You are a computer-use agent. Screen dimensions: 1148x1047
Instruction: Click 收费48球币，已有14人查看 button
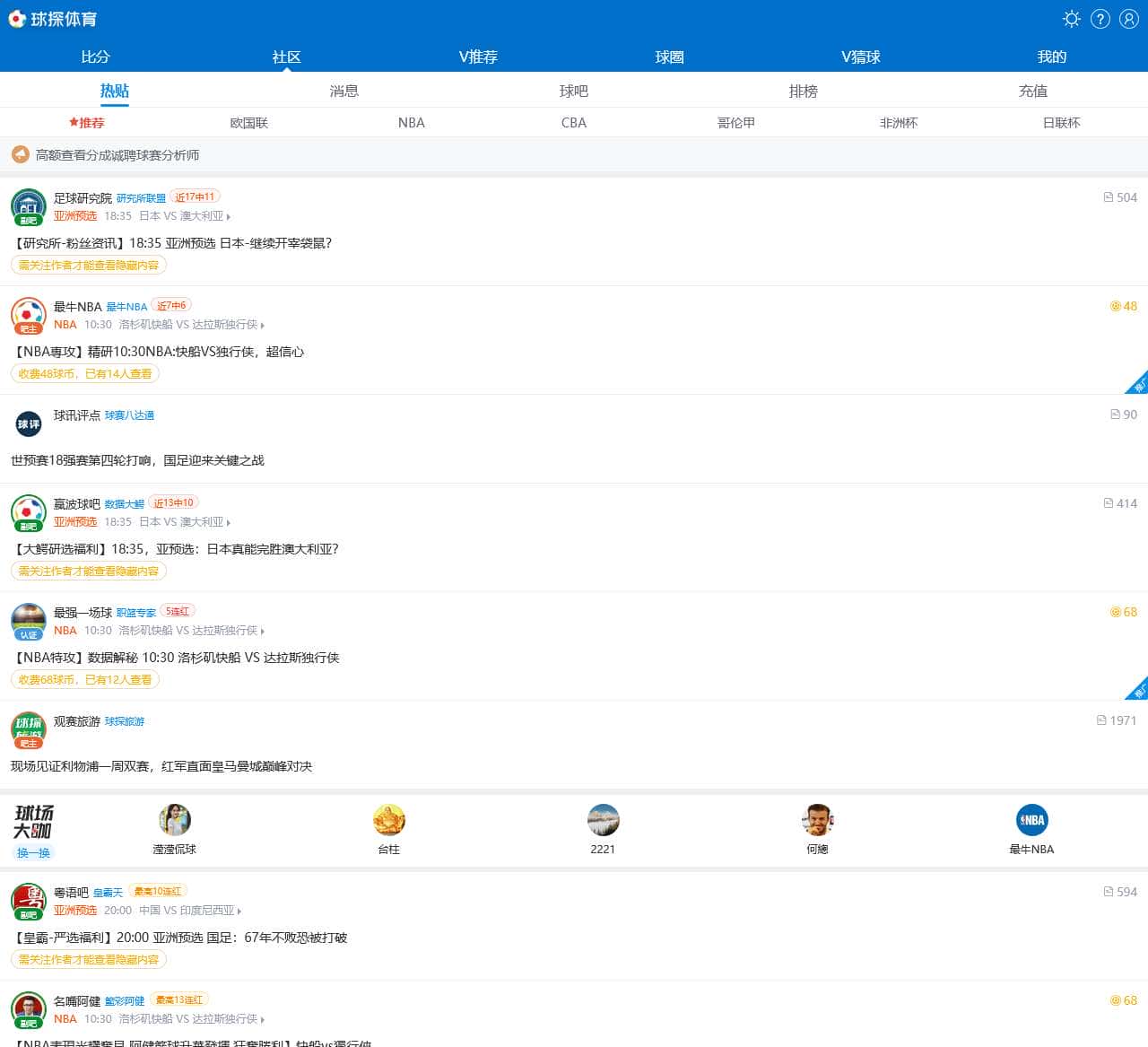[x=85, y=373]
